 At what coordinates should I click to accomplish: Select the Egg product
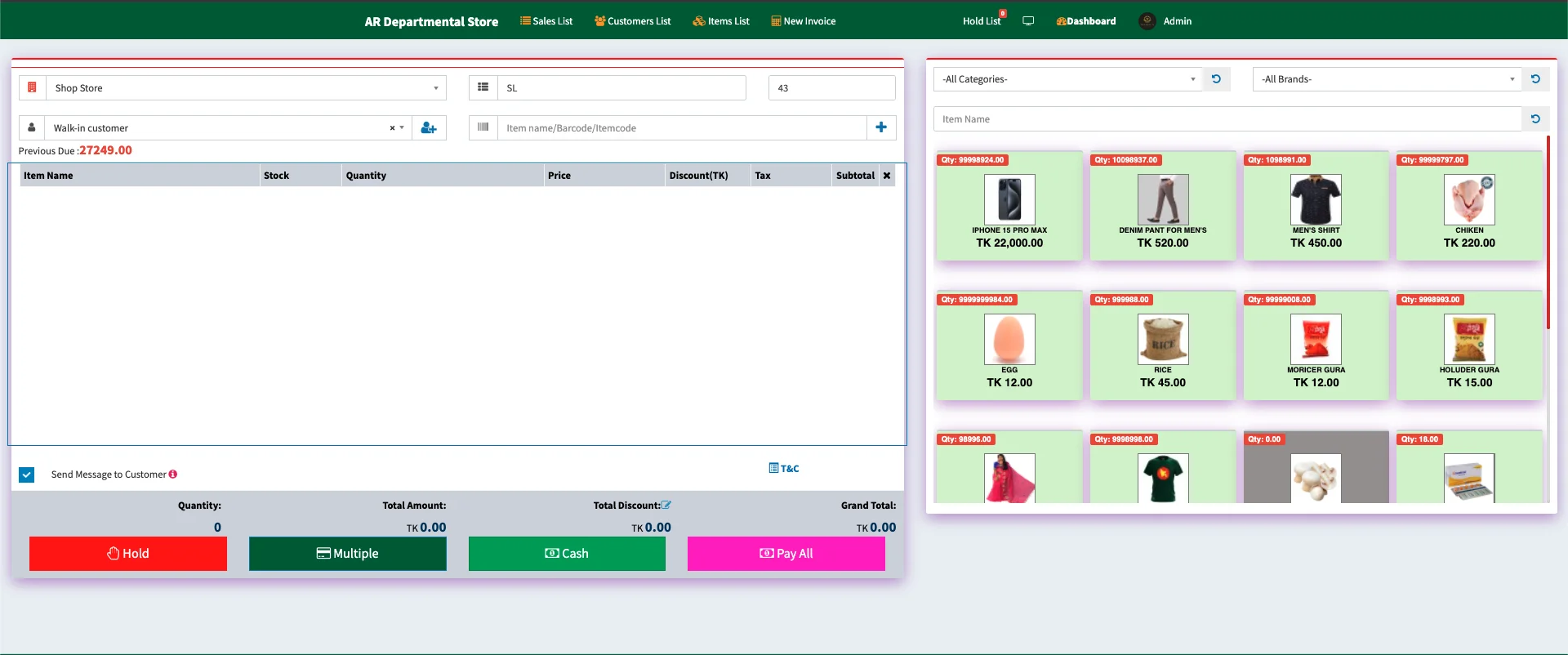click(x=1009, y=345)
